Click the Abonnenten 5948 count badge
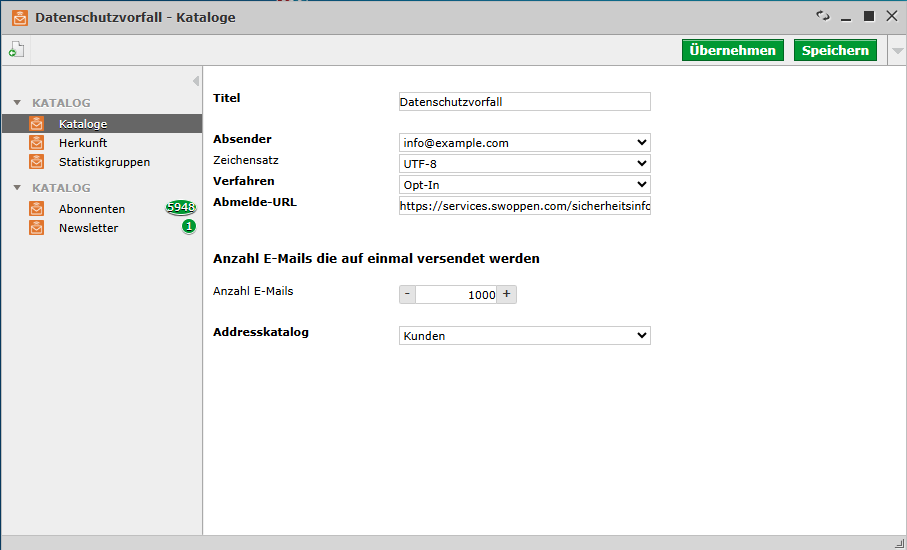Viewport: 907px width, 550px height. [180, 208]
